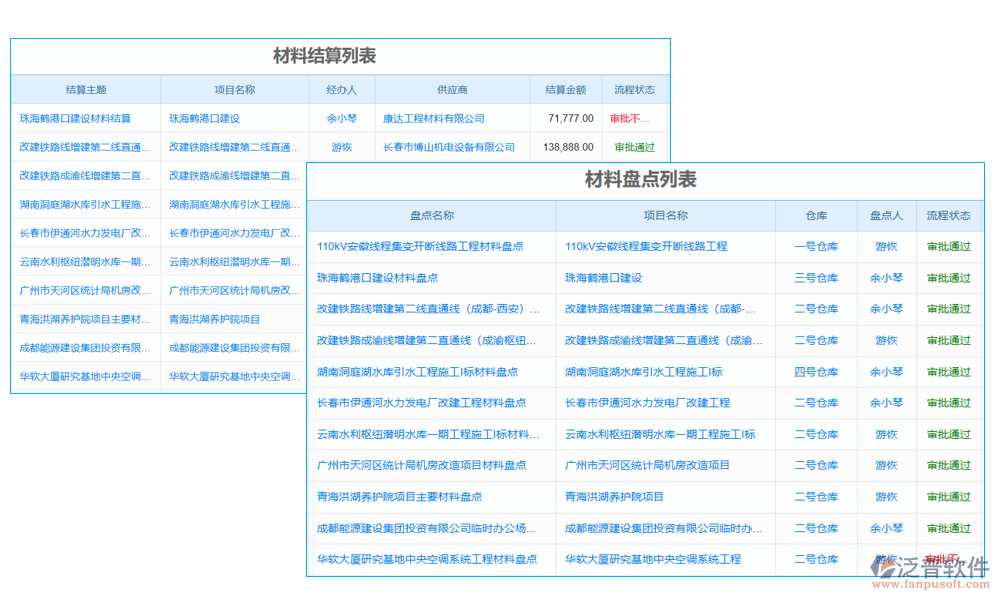Select supplier 长春市博山机电设备有限公司

coord(449,147)
